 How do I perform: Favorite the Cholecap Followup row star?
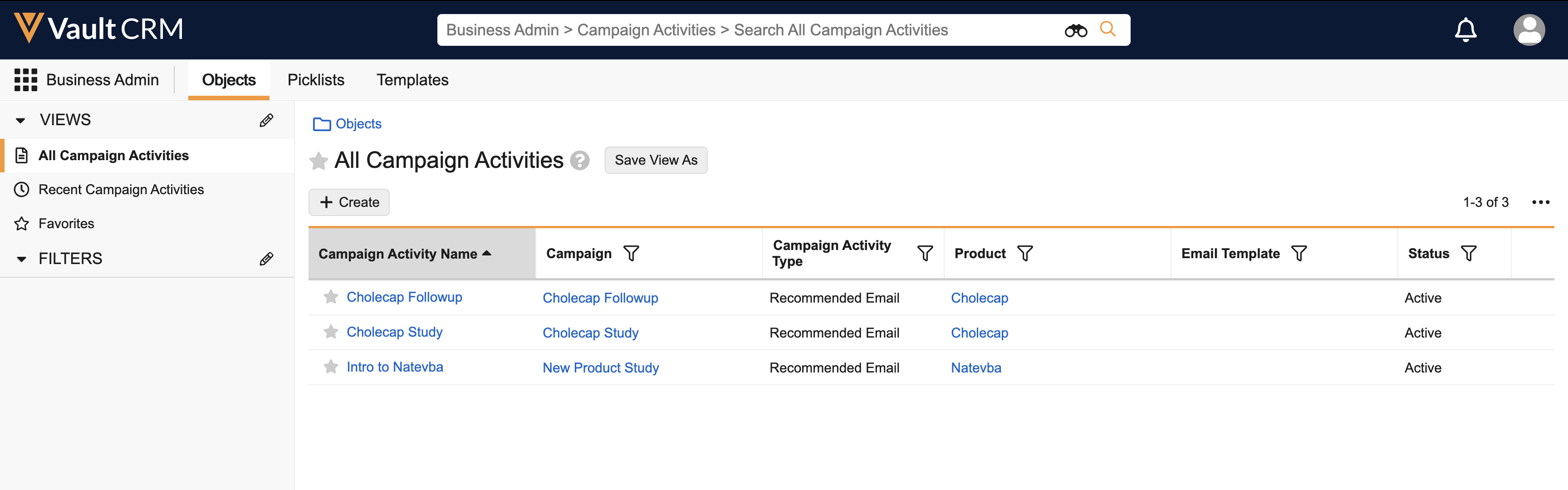330,297
